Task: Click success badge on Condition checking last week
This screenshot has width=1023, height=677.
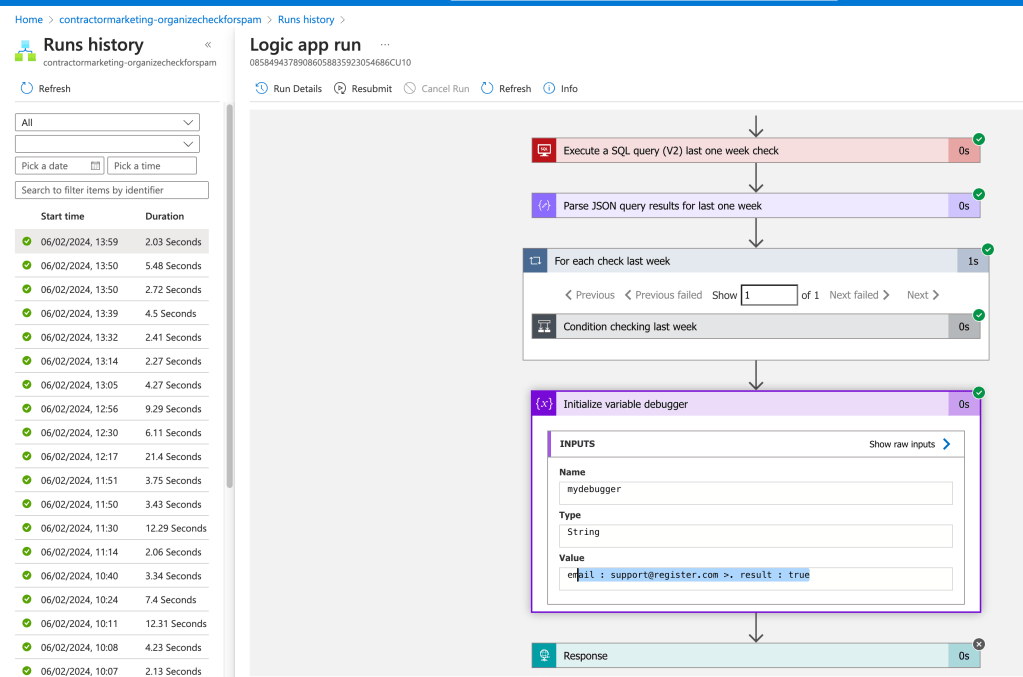Action: click(979, 315)
